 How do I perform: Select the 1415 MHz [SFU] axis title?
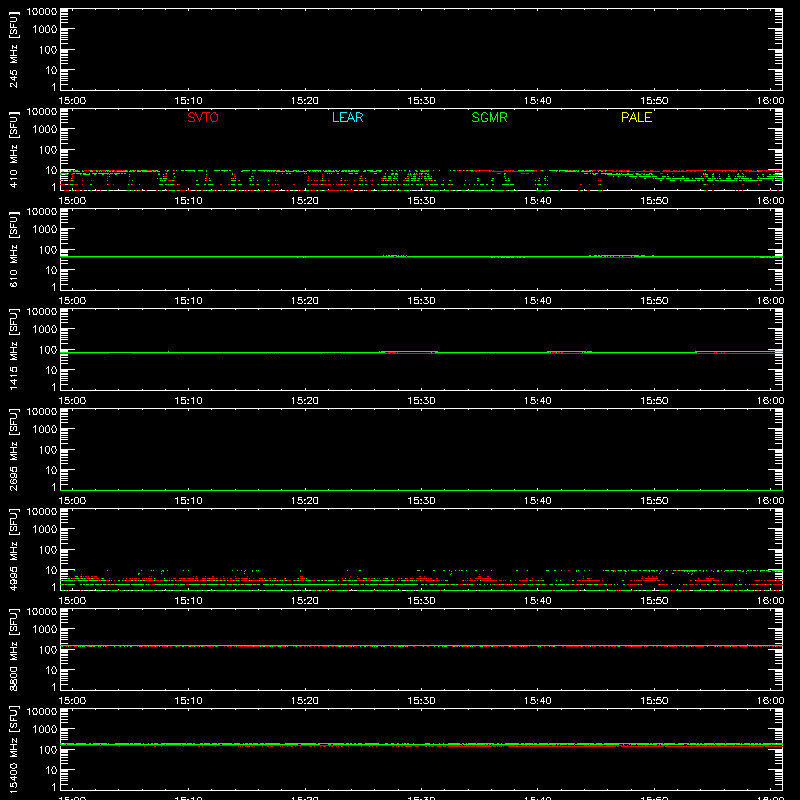tap(13, 349)
